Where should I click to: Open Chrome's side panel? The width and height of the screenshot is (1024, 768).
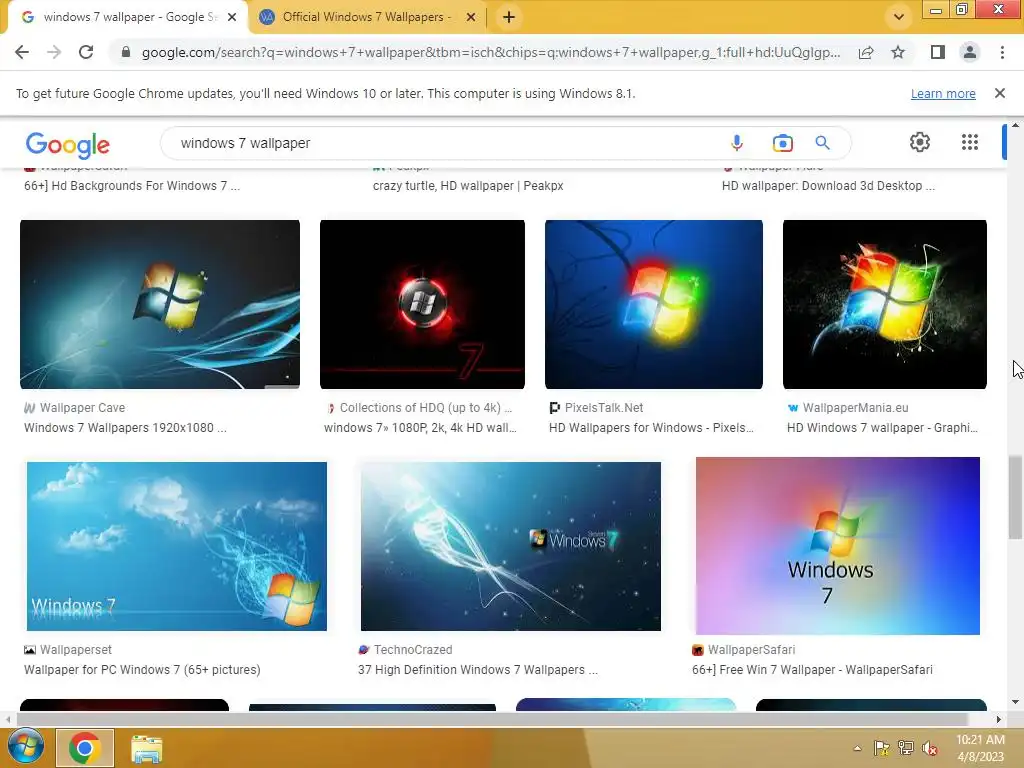938,52
